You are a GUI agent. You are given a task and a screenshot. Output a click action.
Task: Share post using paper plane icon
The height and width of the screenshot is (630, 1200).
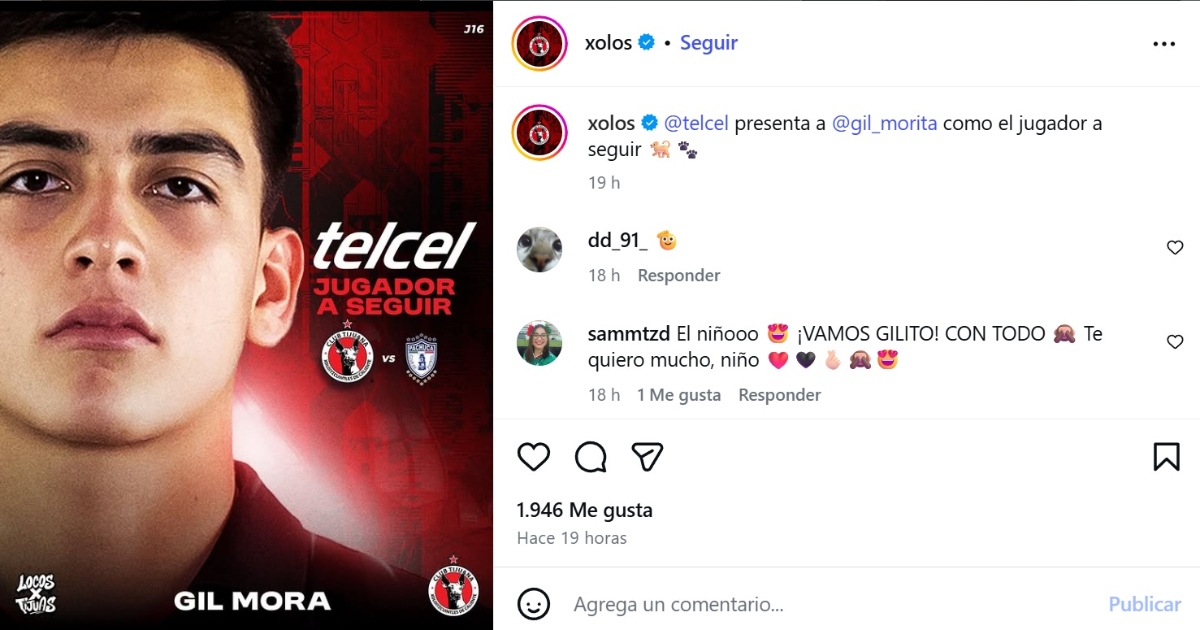click(648, 457)
